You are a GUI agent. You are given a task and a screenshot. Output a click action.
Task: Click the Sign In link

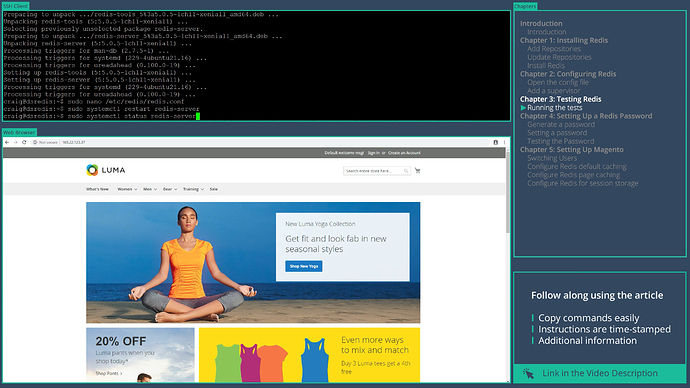[373, 153]
